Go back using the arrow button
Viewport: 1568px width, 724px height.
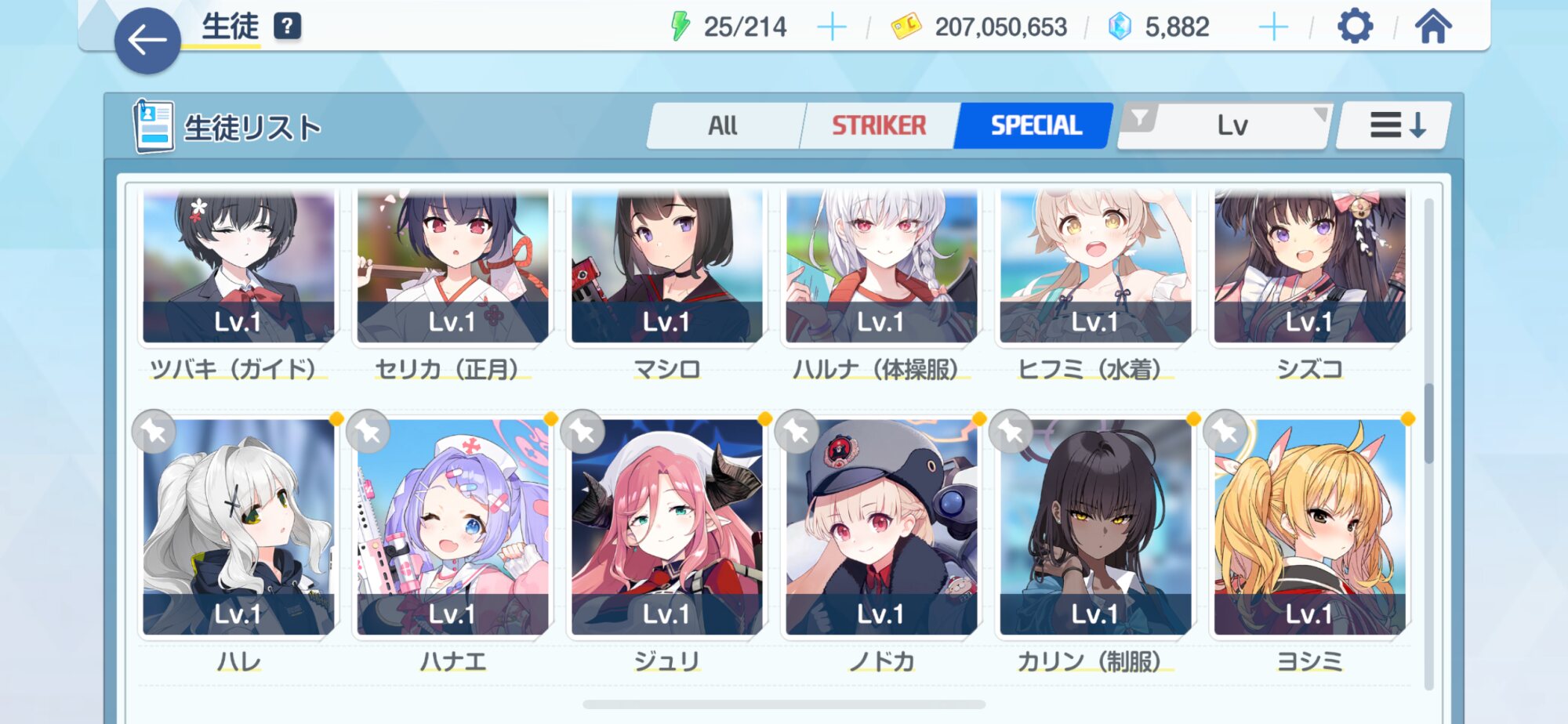[x=147, y=41]
